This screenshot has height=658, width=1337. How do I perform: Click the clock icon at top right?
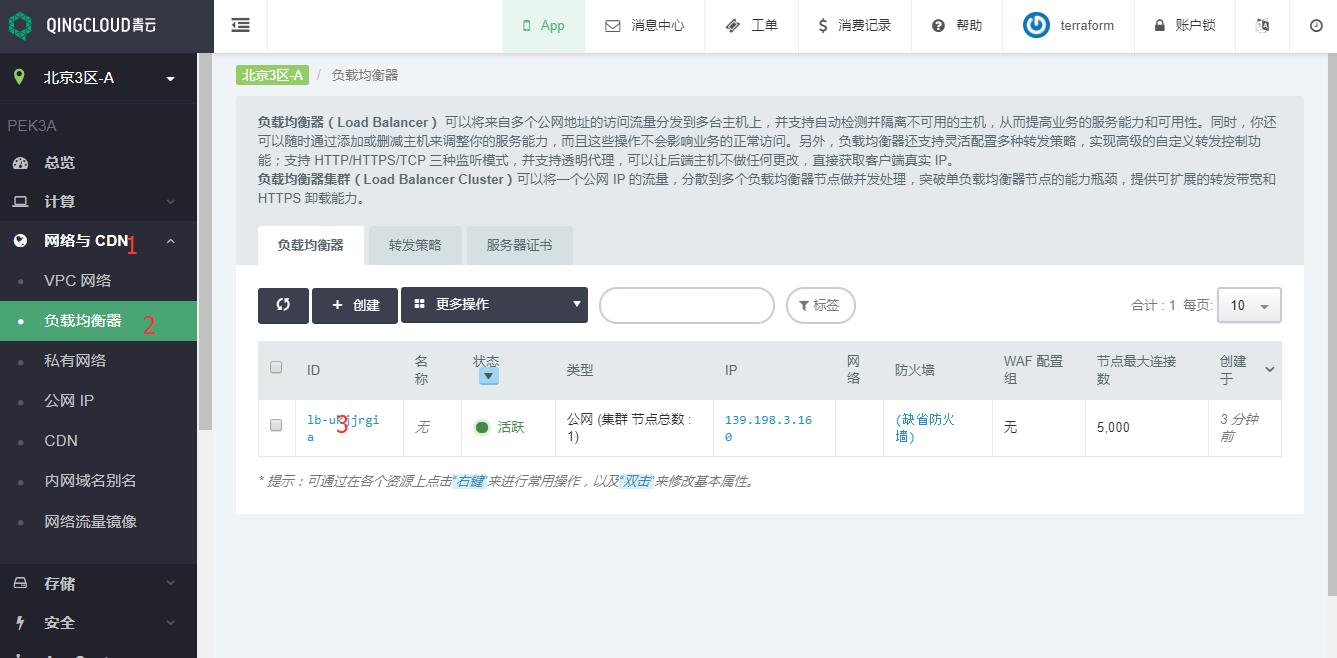(1316, 26)
